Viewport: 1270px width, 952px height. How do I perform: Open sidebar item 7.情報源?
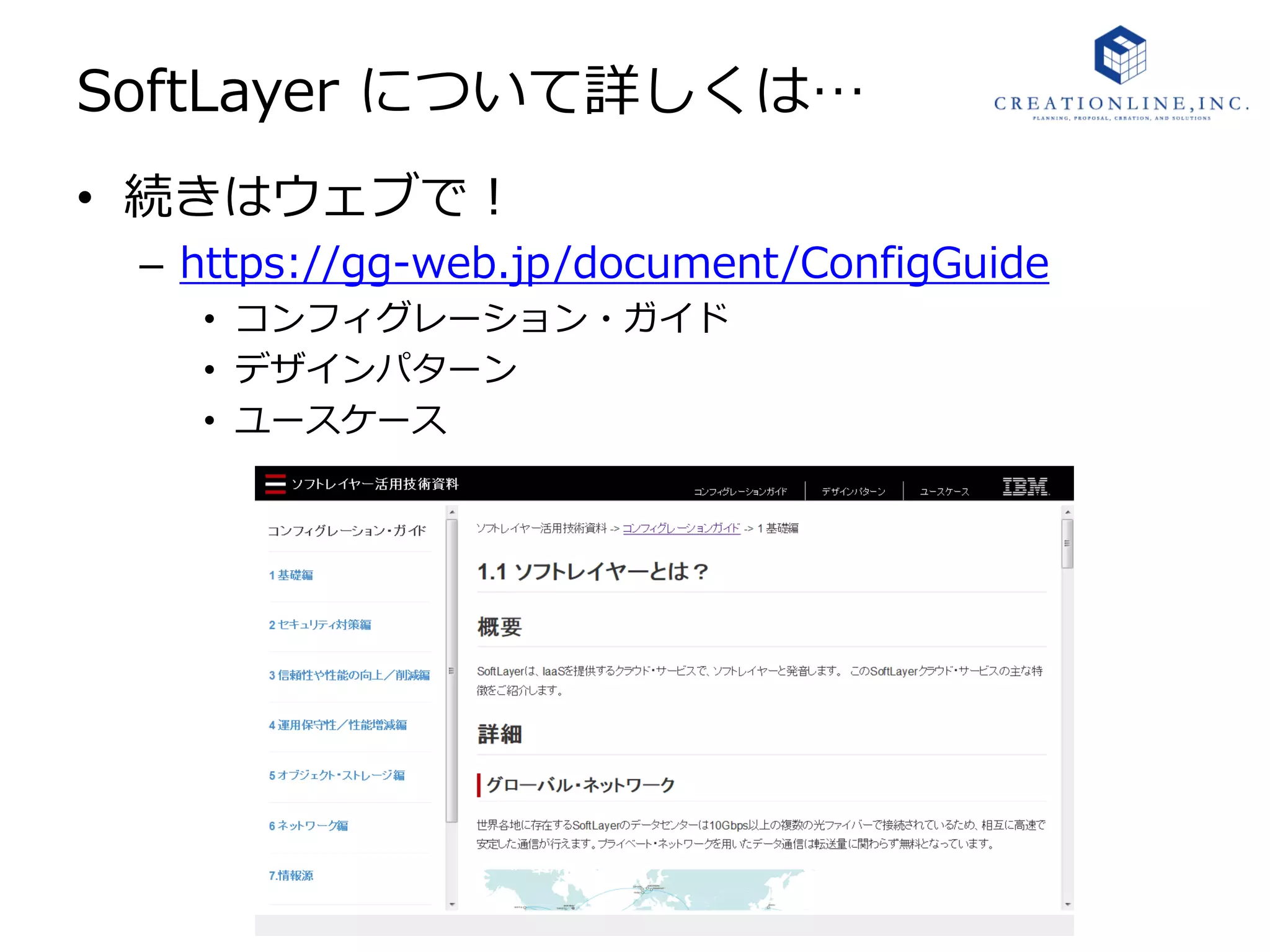point(291,876)
